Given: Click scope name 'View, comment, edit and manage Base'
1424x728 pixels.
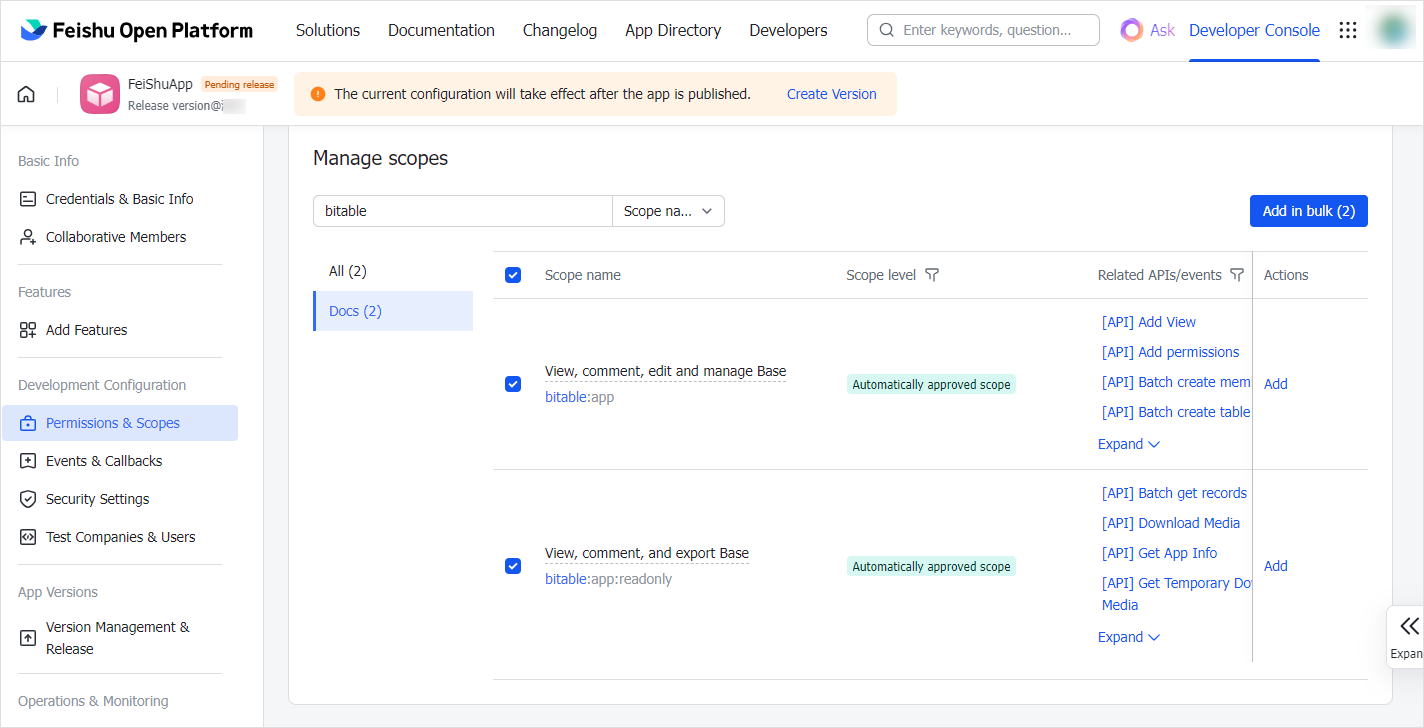Looking at the screenshot, I should click(666, 371).
